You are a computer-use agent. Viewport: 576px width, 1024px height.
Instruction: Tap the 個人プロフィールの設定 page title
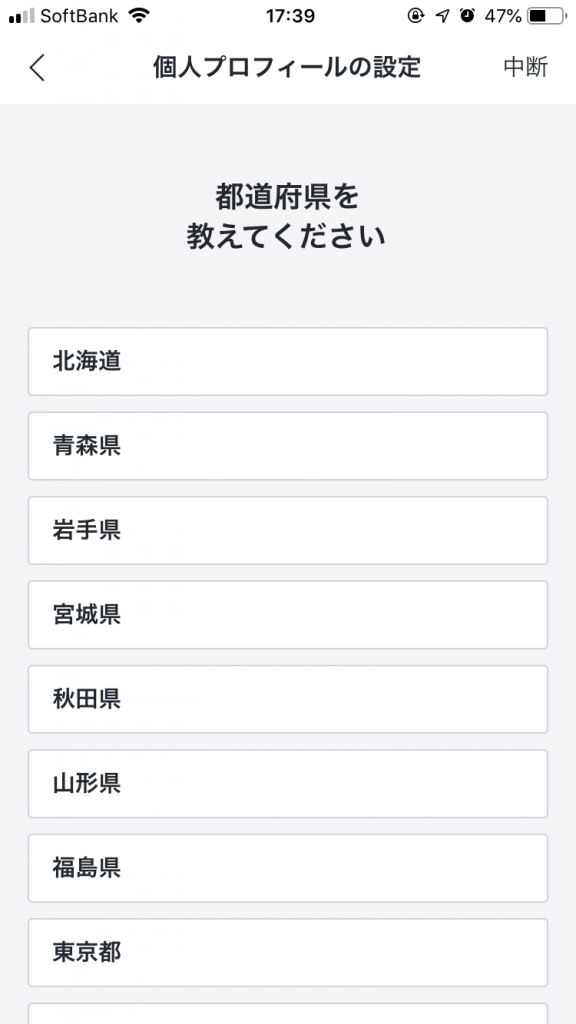pos(287,67)
